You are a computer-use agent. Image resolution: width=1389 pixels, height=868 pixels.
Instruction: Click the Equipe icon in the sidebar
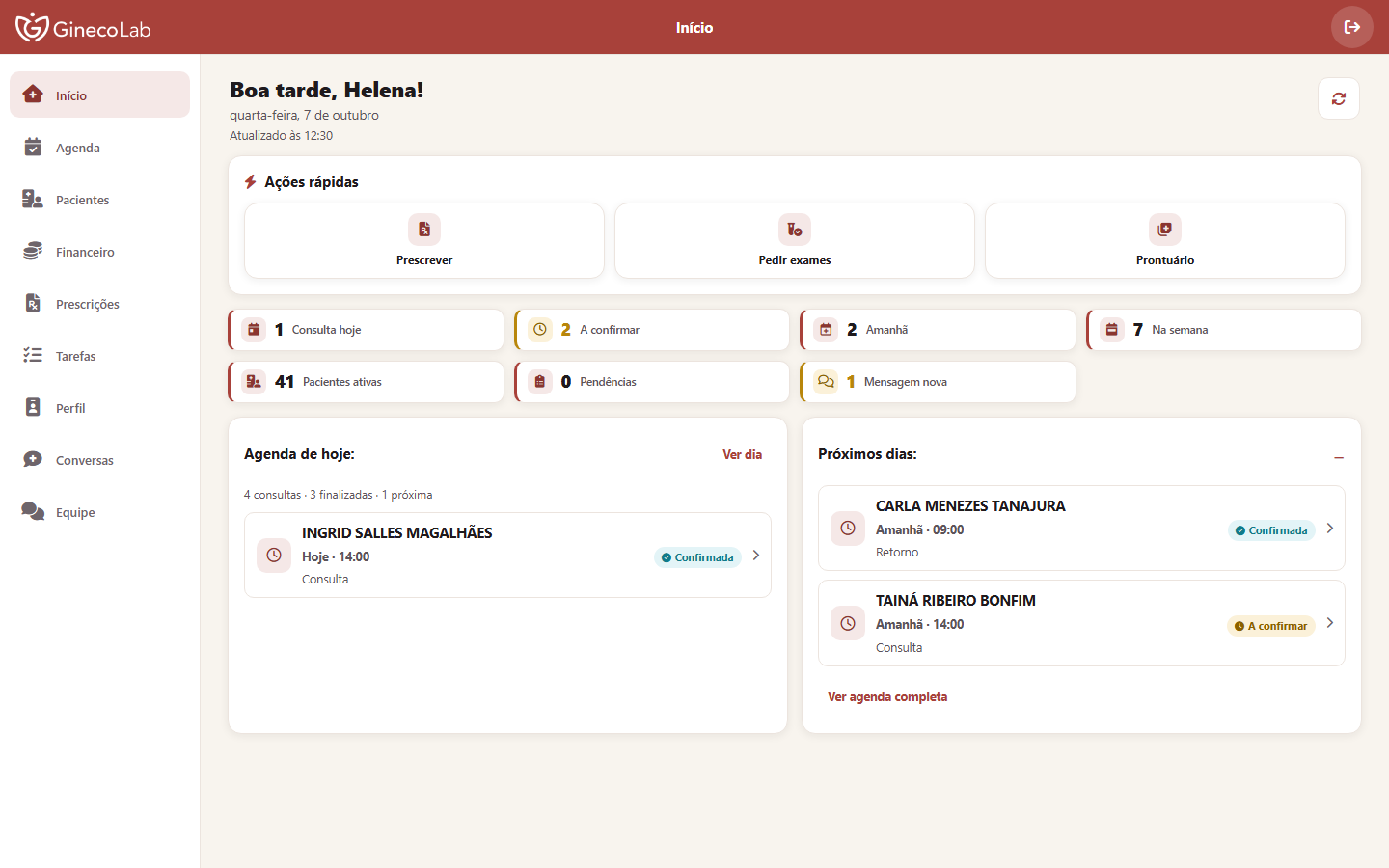(33, 511)
